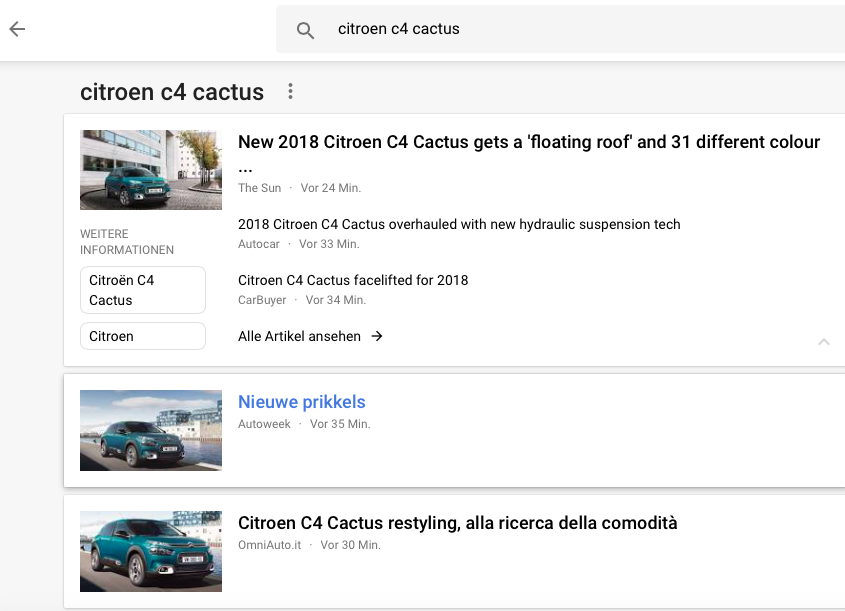The height and width of the screenshot is (611, 845).
Task: Click the back arrow icon
Action: [x=17, y=29]
